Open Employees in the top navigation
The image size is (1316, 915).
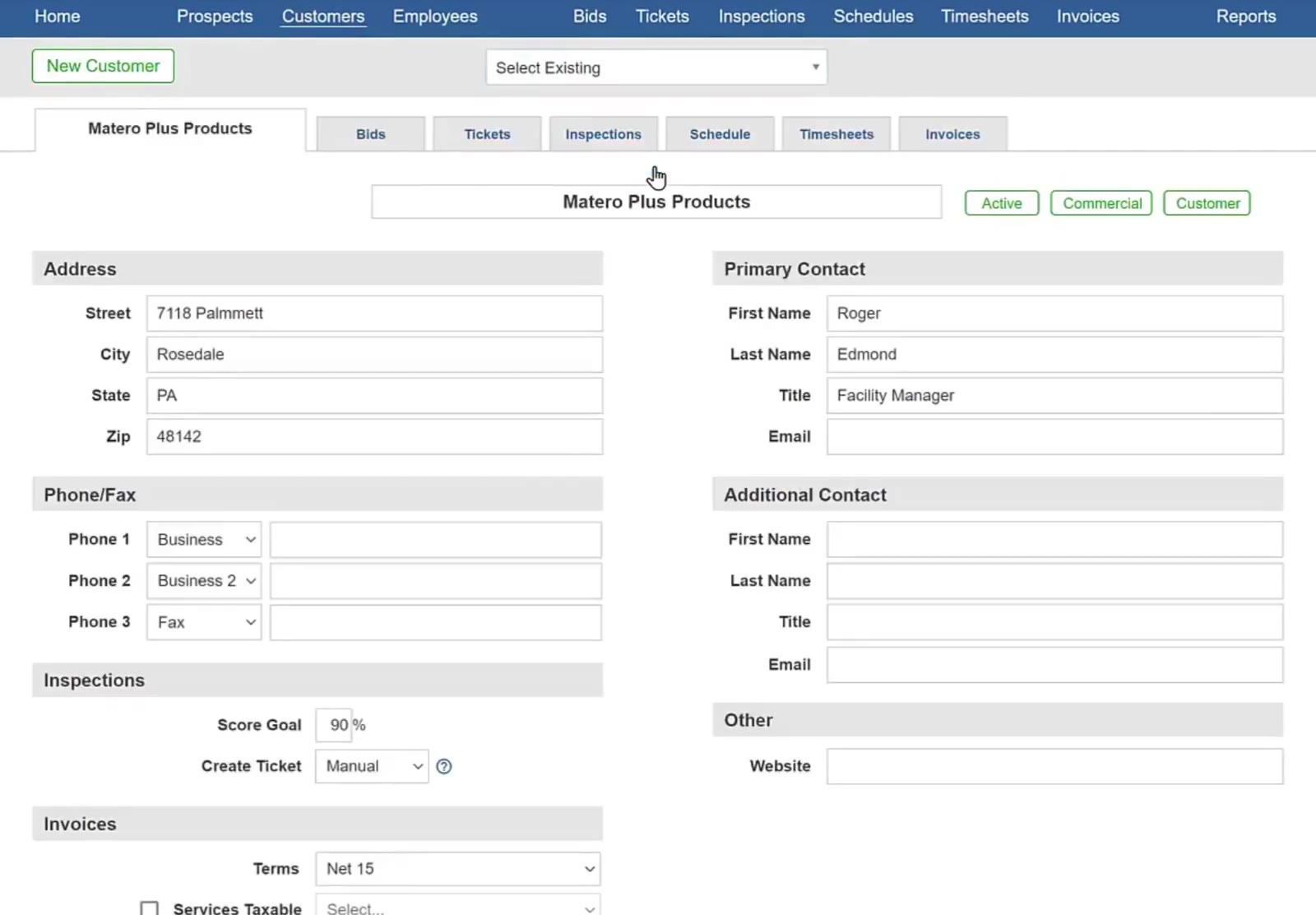point(435,16)
